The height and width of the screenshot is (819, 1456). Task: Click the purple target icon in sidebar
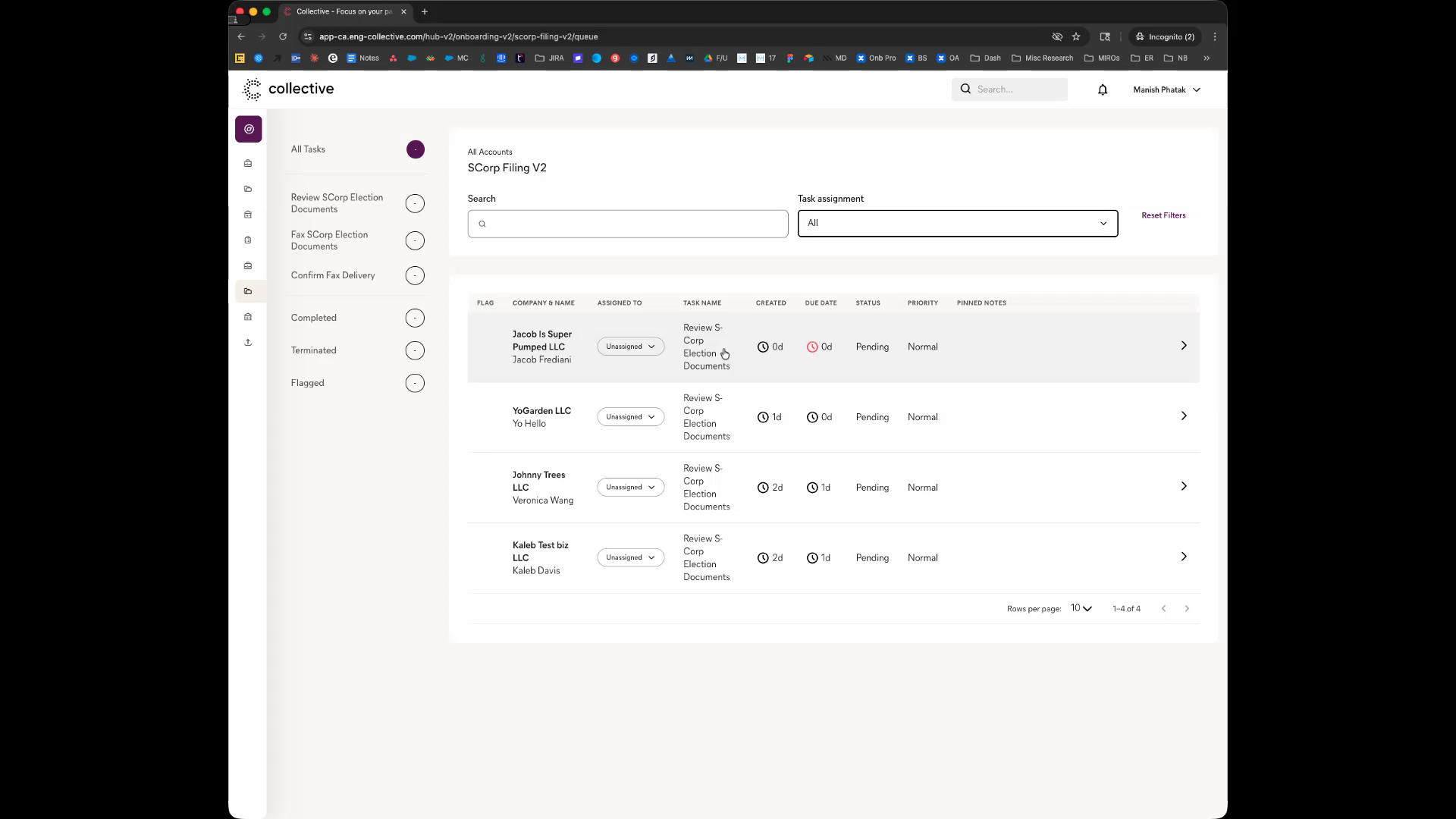249,129
